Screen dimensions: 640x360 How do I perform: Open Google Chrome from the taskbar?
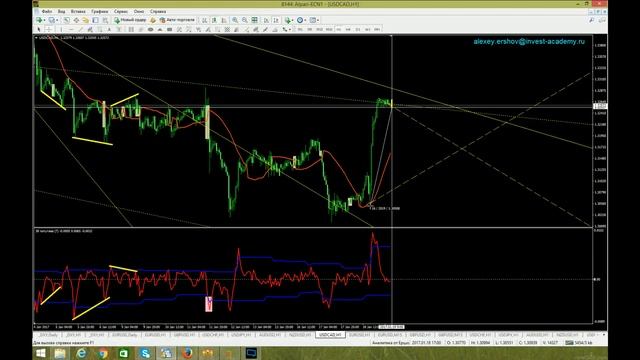click(103, 353)
